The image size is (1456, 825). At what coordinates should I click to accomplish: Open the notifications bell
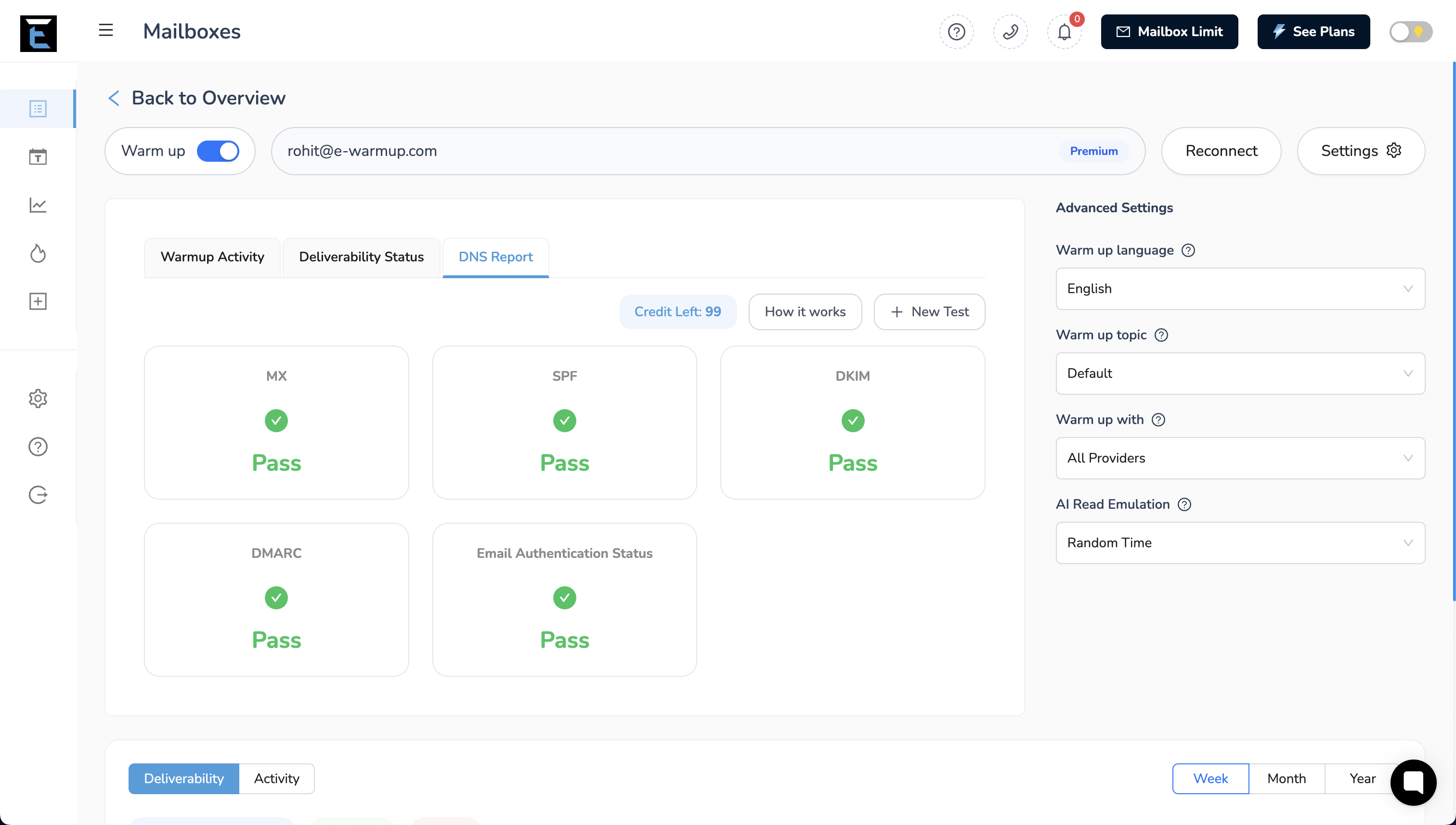click(1064, 32)
